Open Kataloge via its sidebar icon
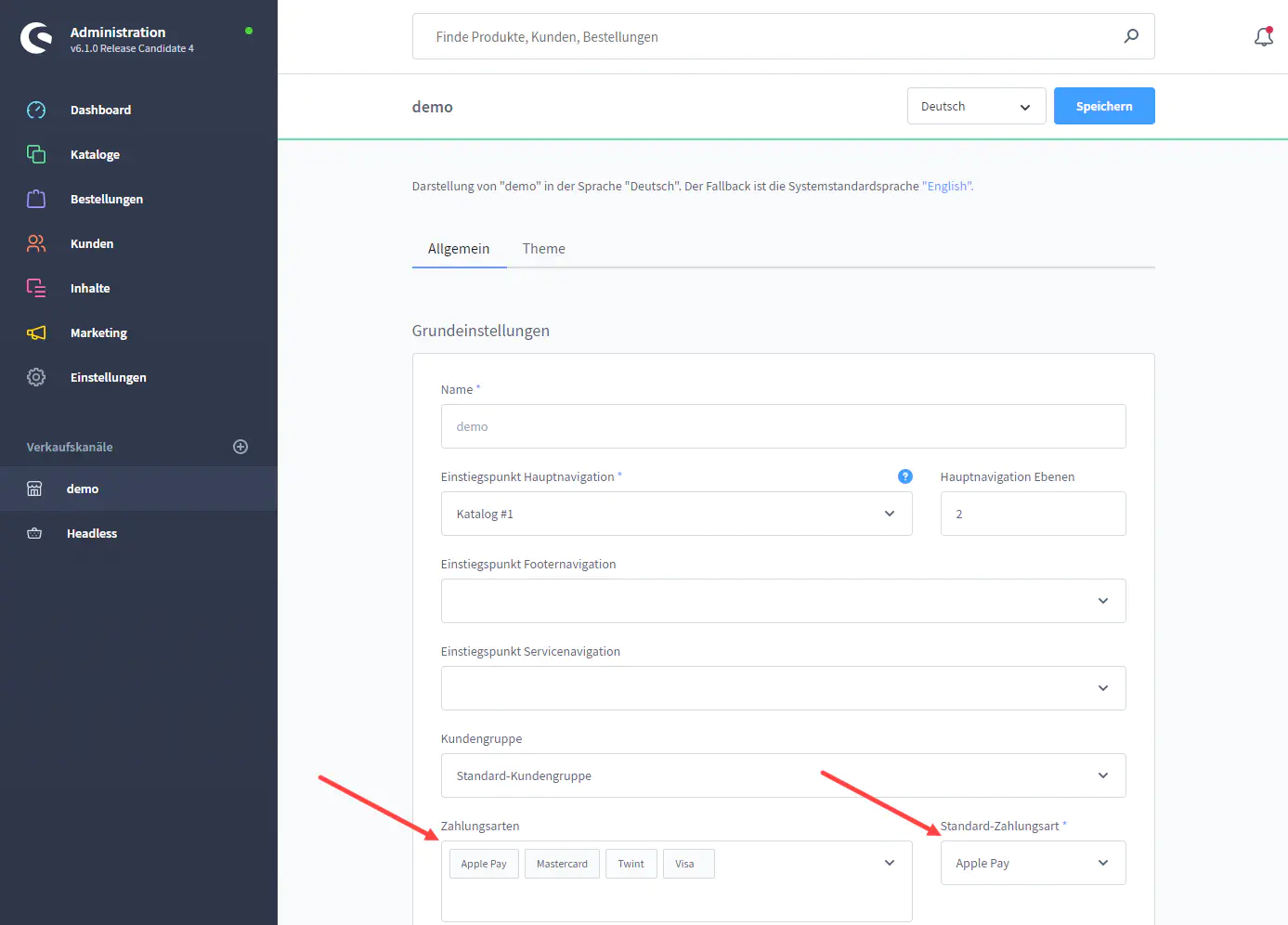Viewport: 1288px width, 925px height. (x=36, y=154)
